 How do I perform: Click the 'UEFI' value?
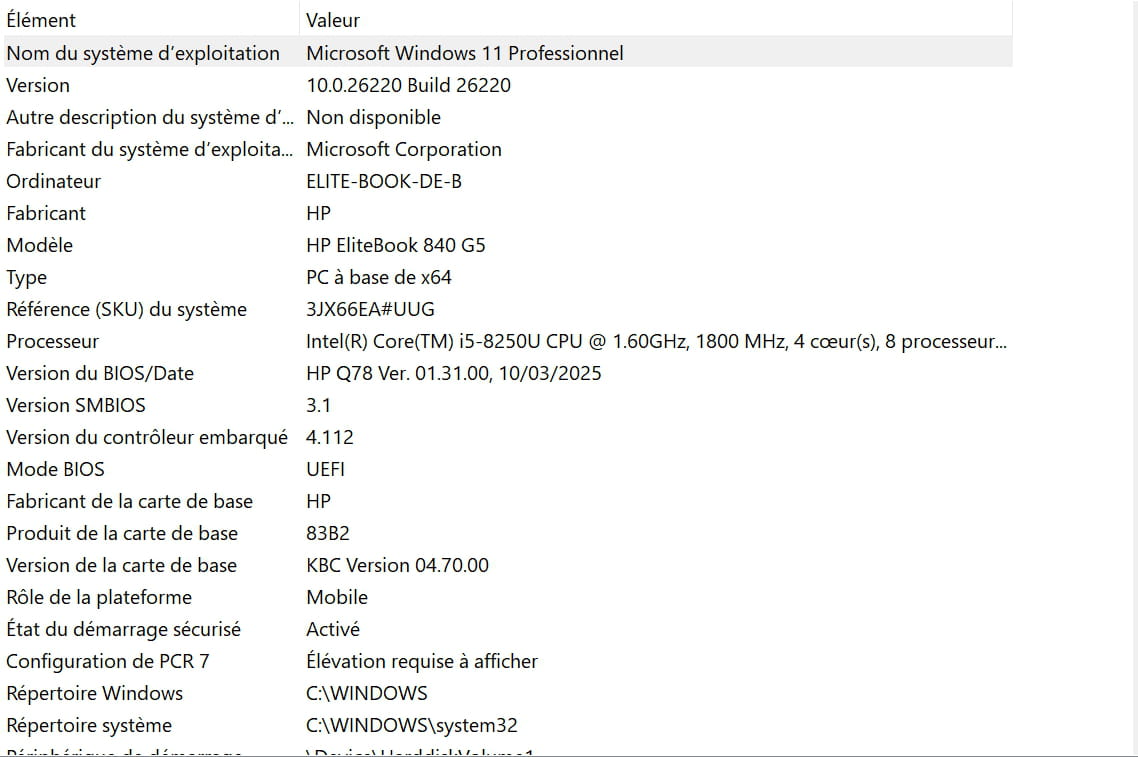point(325,469)
